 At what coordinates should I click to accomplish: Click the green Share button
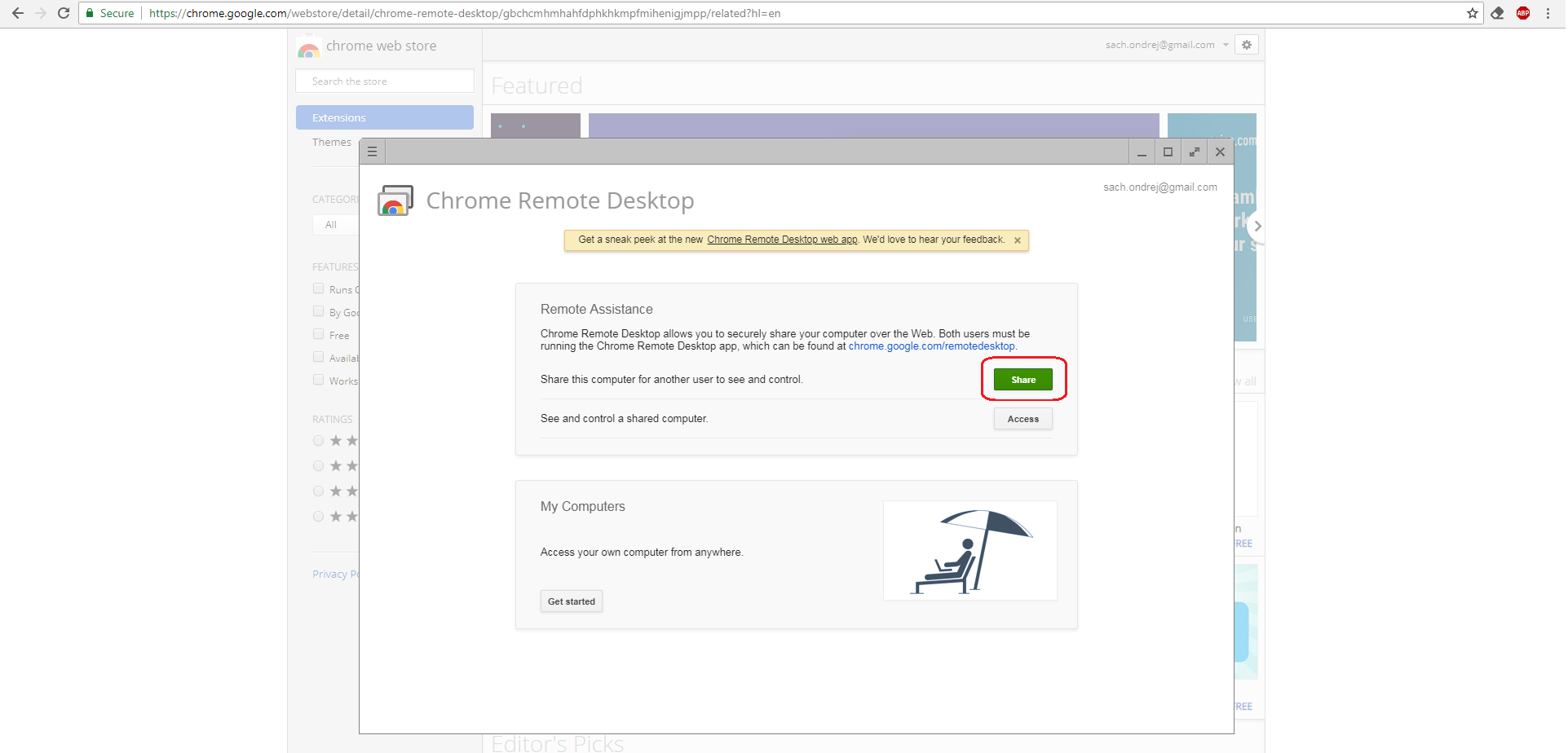1023,378
